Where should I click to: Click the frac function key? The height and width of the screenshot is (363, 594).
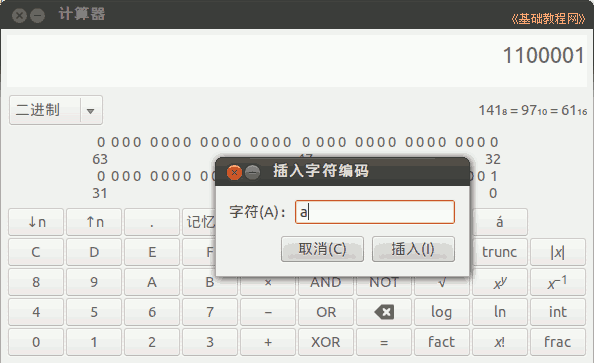[558, 342]
